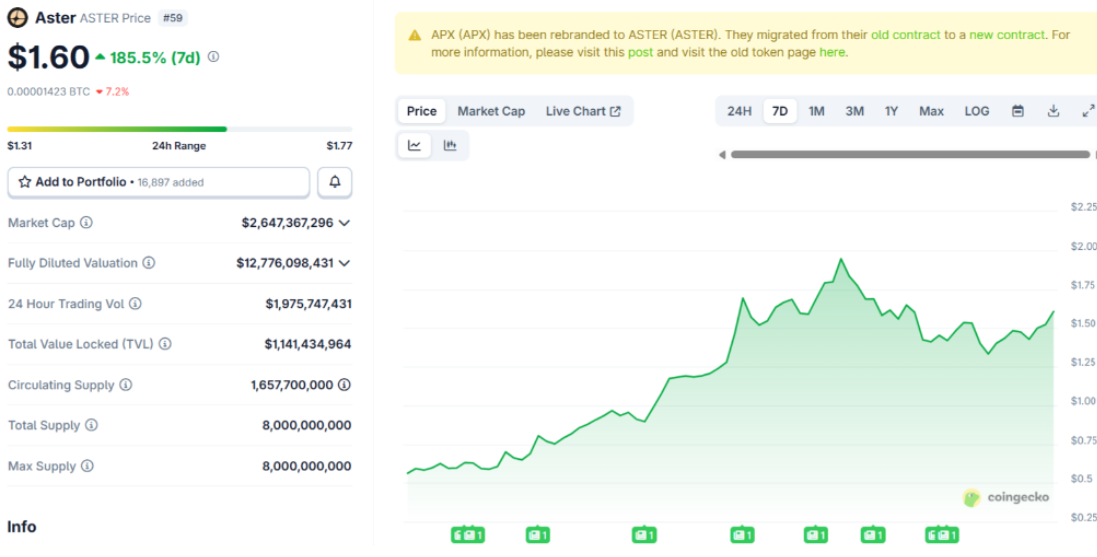This screenshot has height=557, width=1097.
Task: Switch to candlestick chart icon
Action: (x=450, y=146)
